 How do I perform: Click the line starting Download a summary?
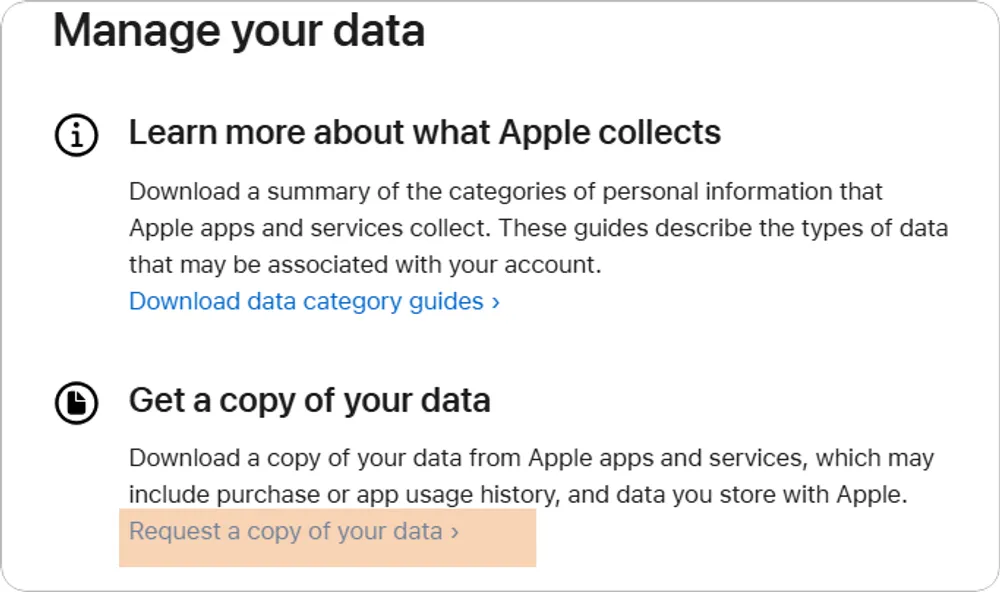click(505, 191)
